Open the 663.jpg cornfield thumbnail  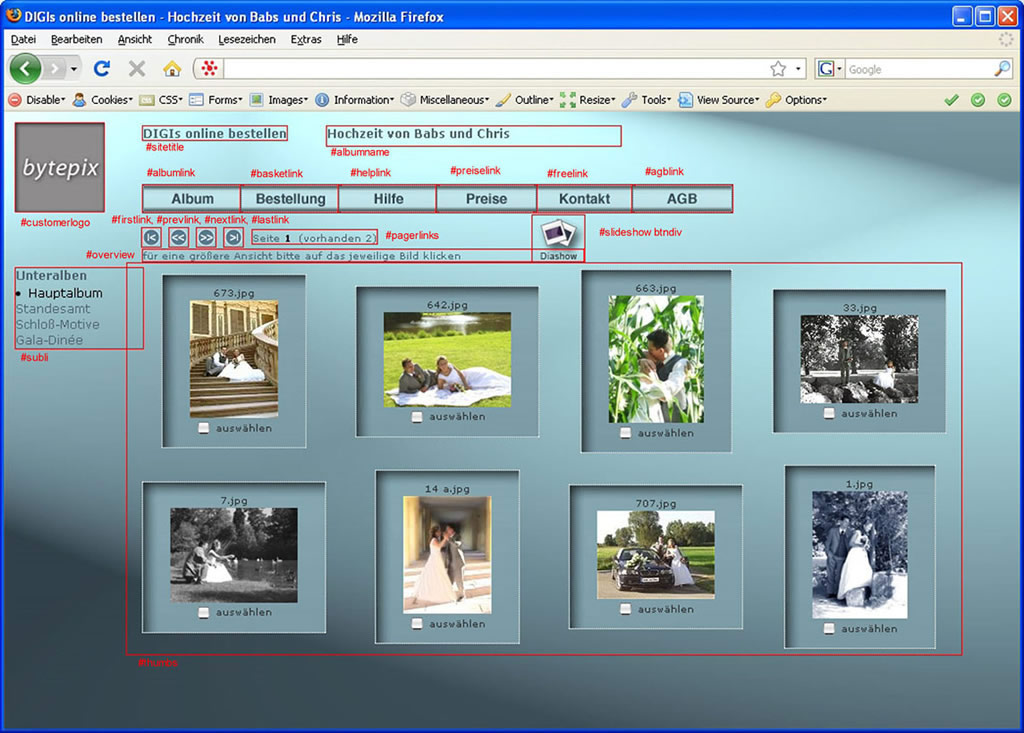tap(655, 358)
